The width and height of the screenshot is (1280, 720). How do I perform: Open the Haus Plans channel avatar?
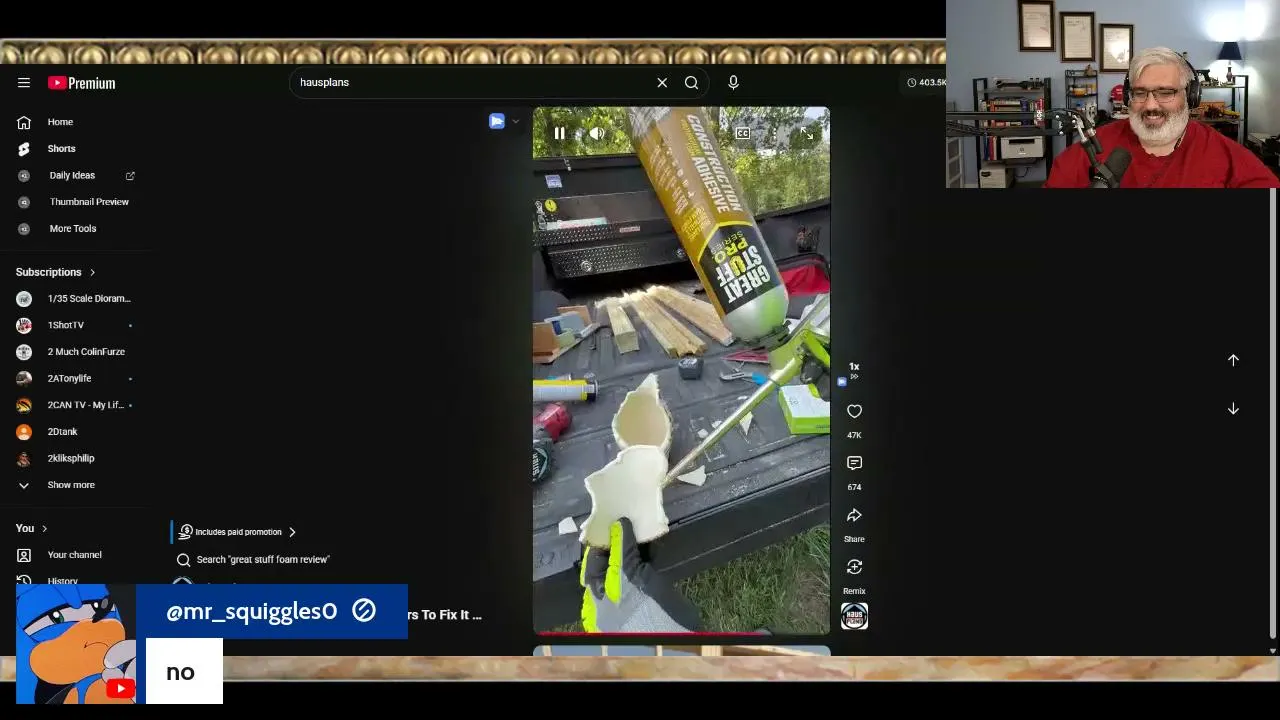[x=854, y=616]
